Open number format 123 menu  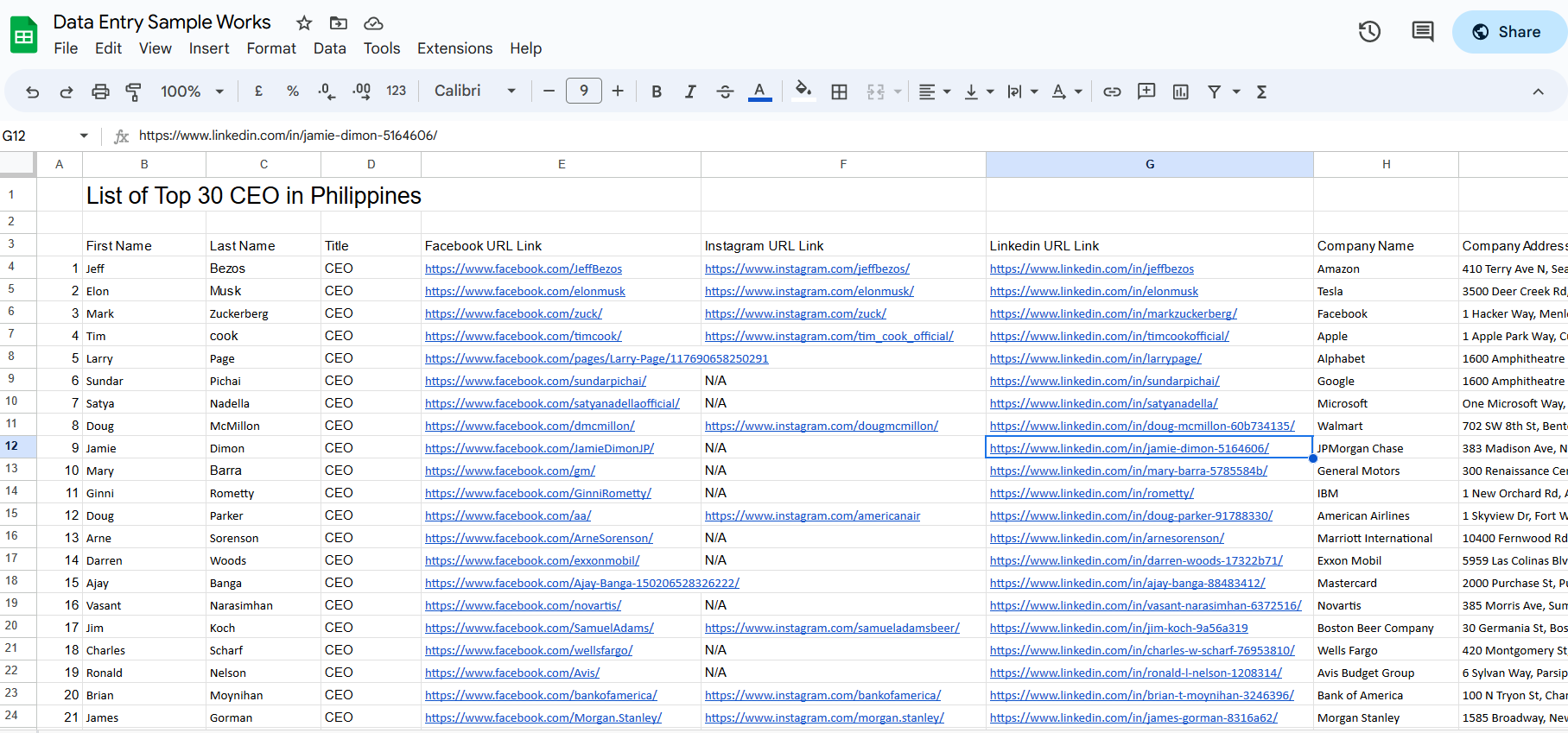396,91
